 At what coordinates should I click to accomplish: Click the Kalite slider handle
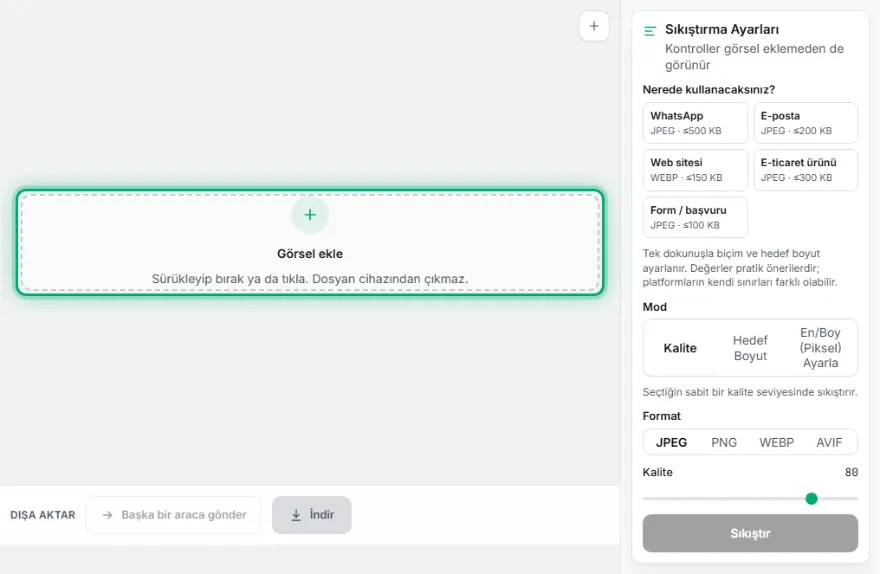(811, 498)
